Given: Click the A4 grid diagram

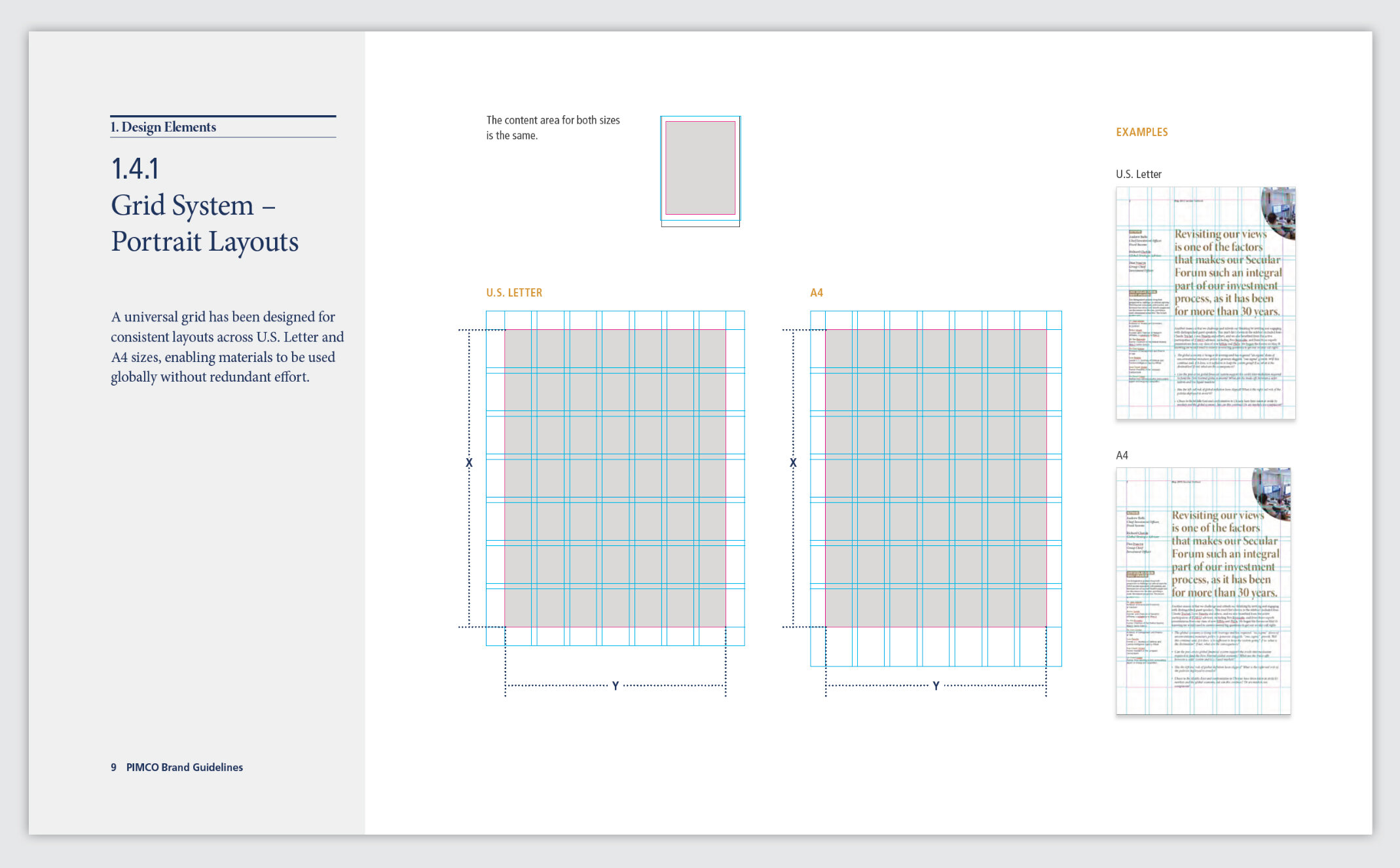Looking at the screenshot, I should 936,488.
